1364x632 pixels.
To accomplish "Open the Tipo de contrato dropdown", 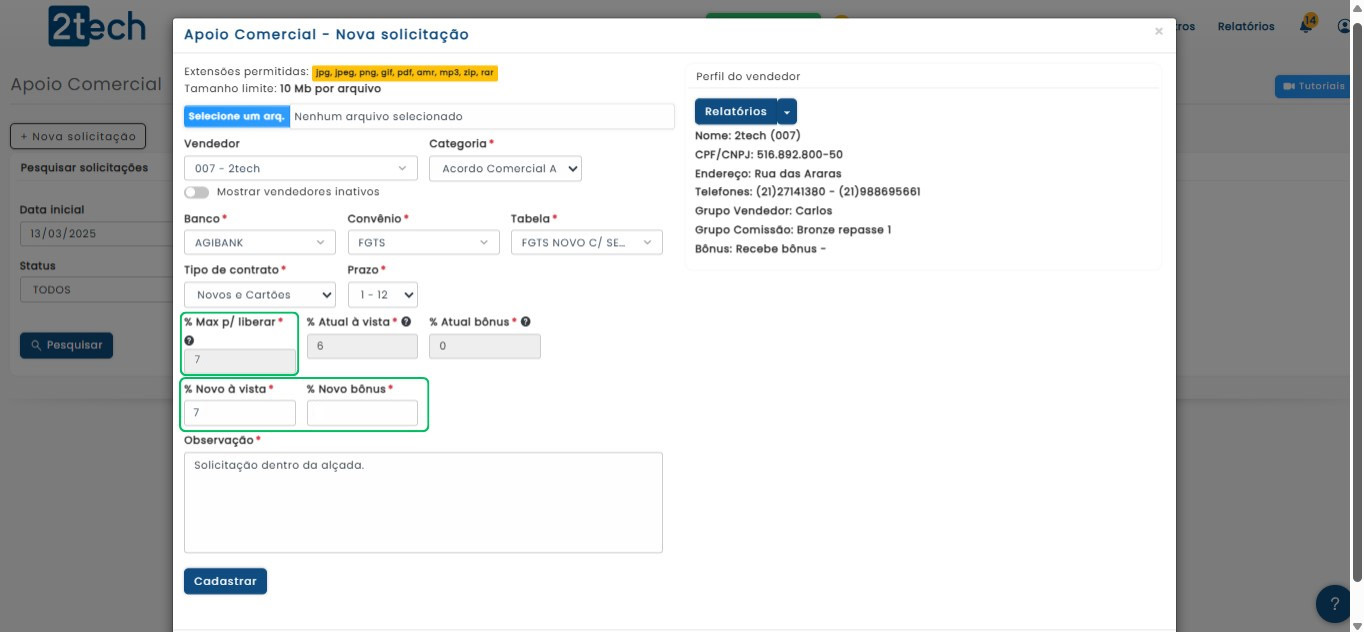I will click(x=259, y=295).
